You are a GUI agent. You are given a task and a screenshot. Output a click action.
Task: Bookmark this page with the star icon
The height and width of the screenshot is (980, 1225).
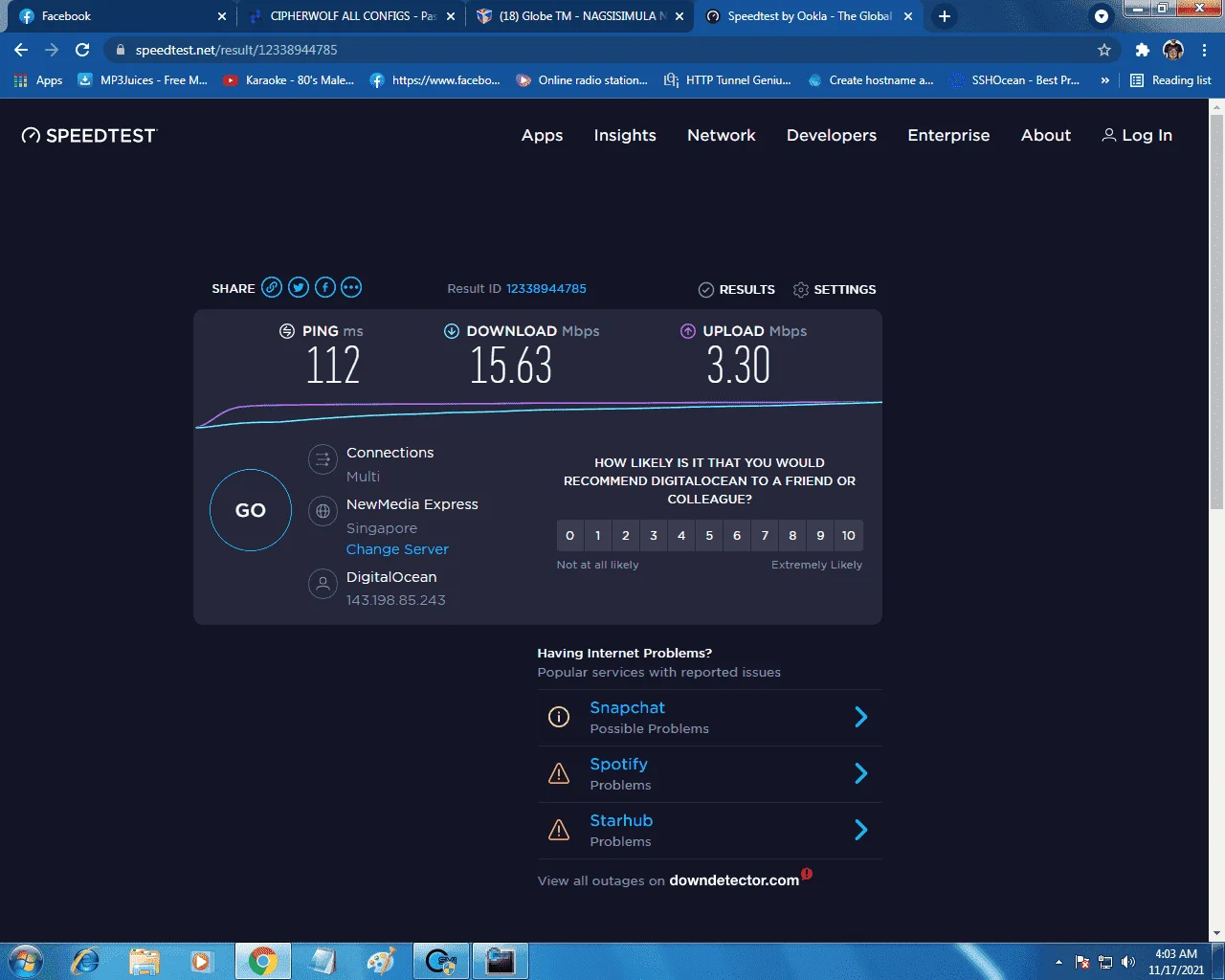(x=1104, y=50)
